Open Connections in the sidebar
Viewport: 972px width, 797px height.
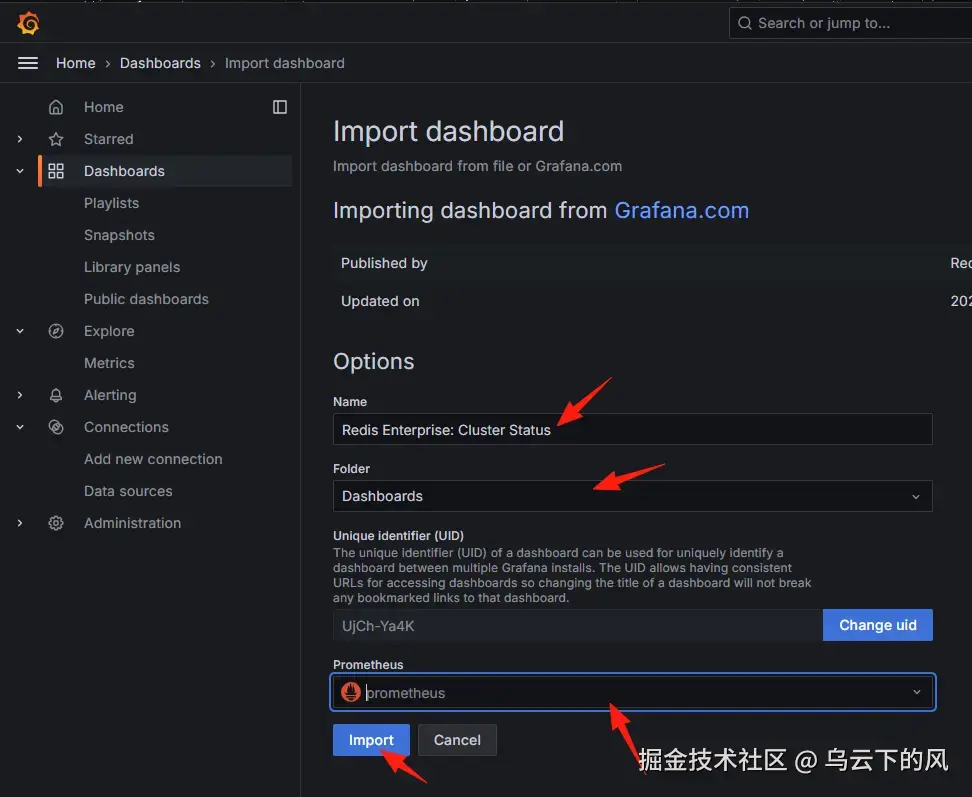tap(126, 427)
